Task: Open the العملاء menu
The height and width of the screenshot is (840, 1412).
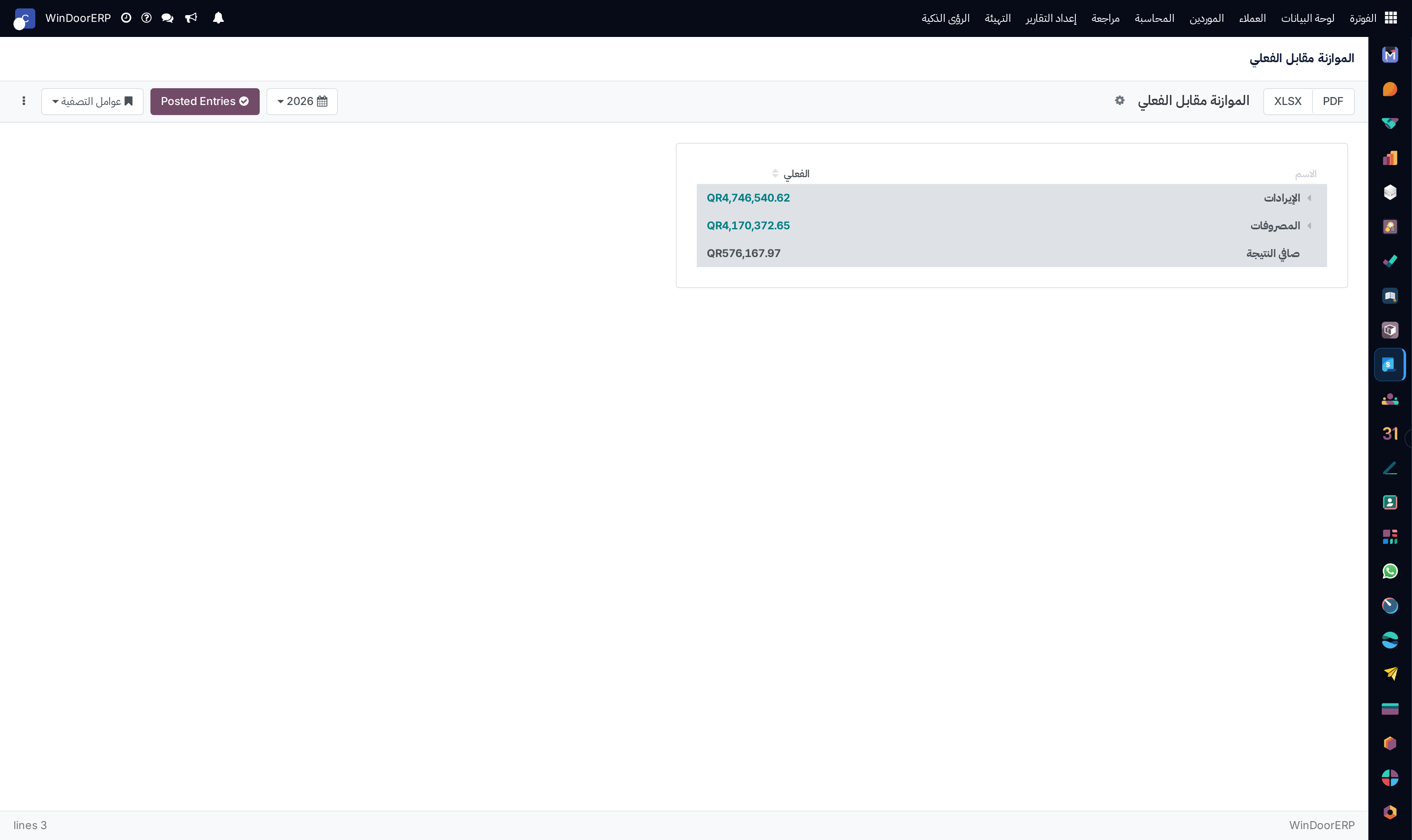Action: coord(1252,18)
